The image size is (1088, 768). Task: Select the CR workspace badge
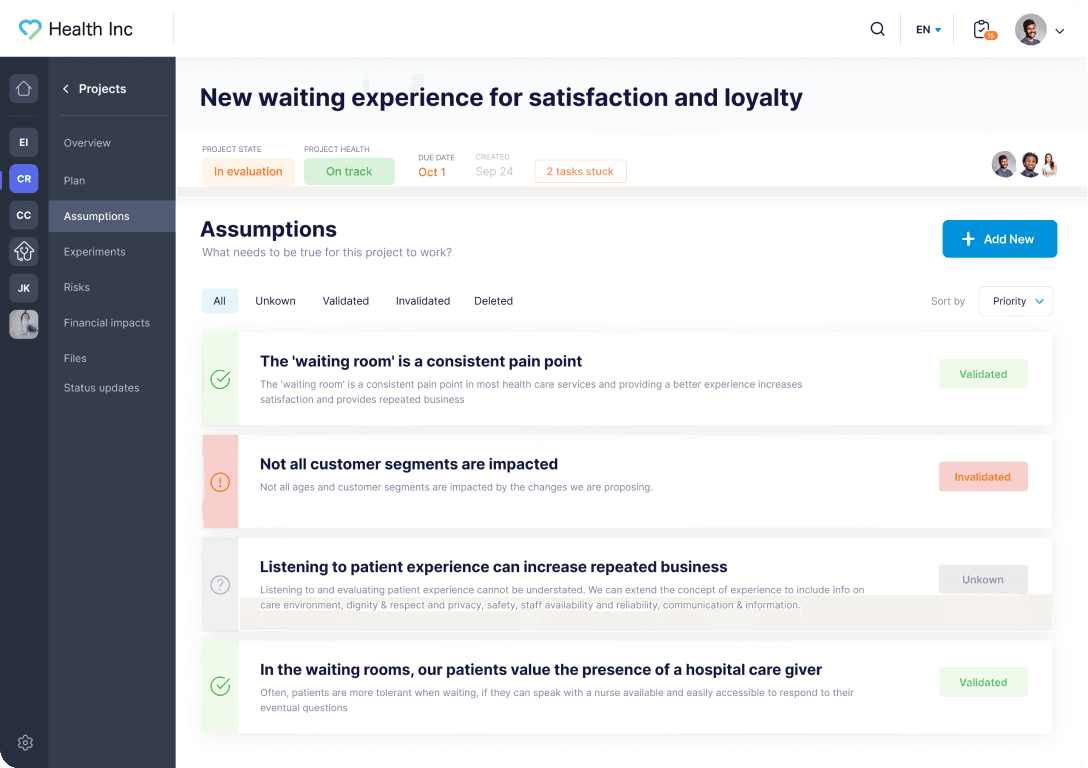coord(24,179)
